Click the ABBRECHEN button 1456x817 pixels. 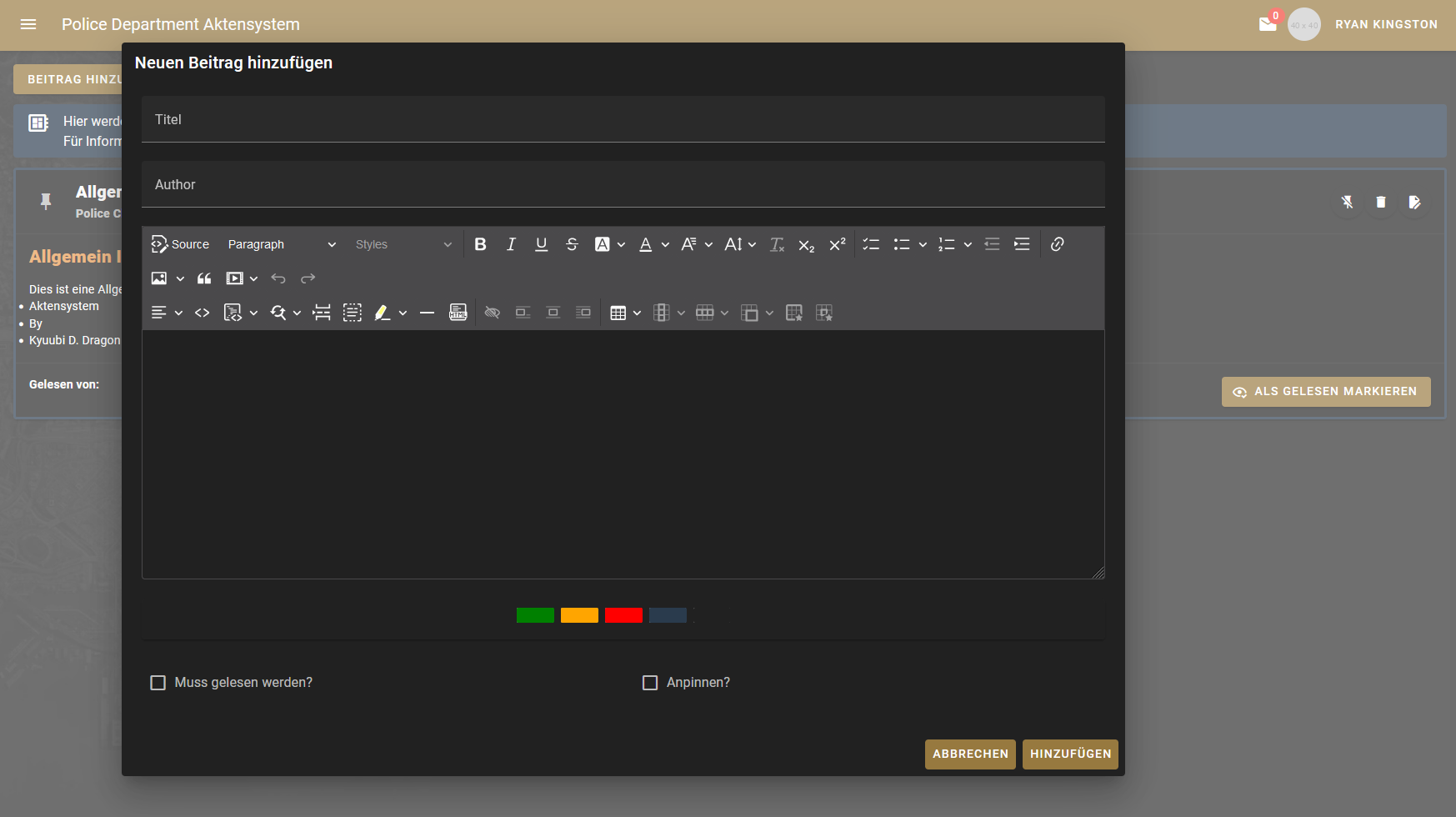[x=970, y=754]
